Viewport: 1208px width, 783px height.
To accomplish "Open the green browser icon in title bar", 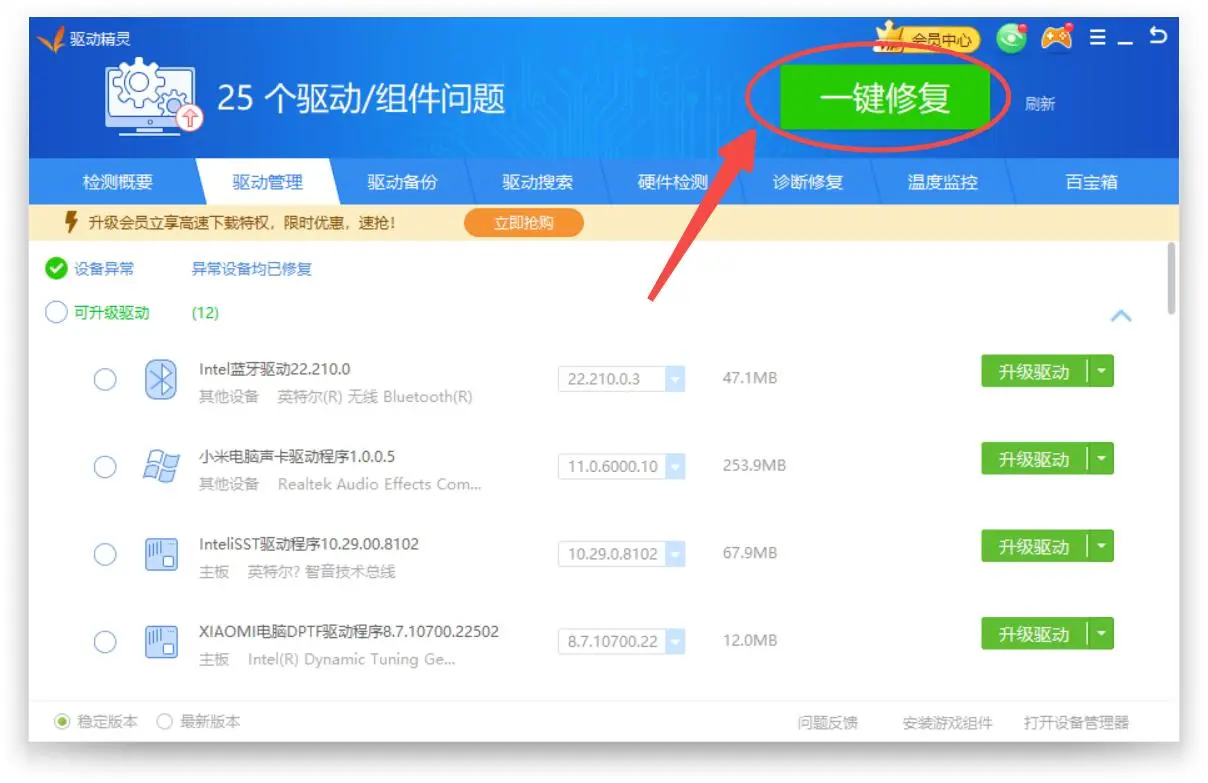I will [x=1011, y=38].
